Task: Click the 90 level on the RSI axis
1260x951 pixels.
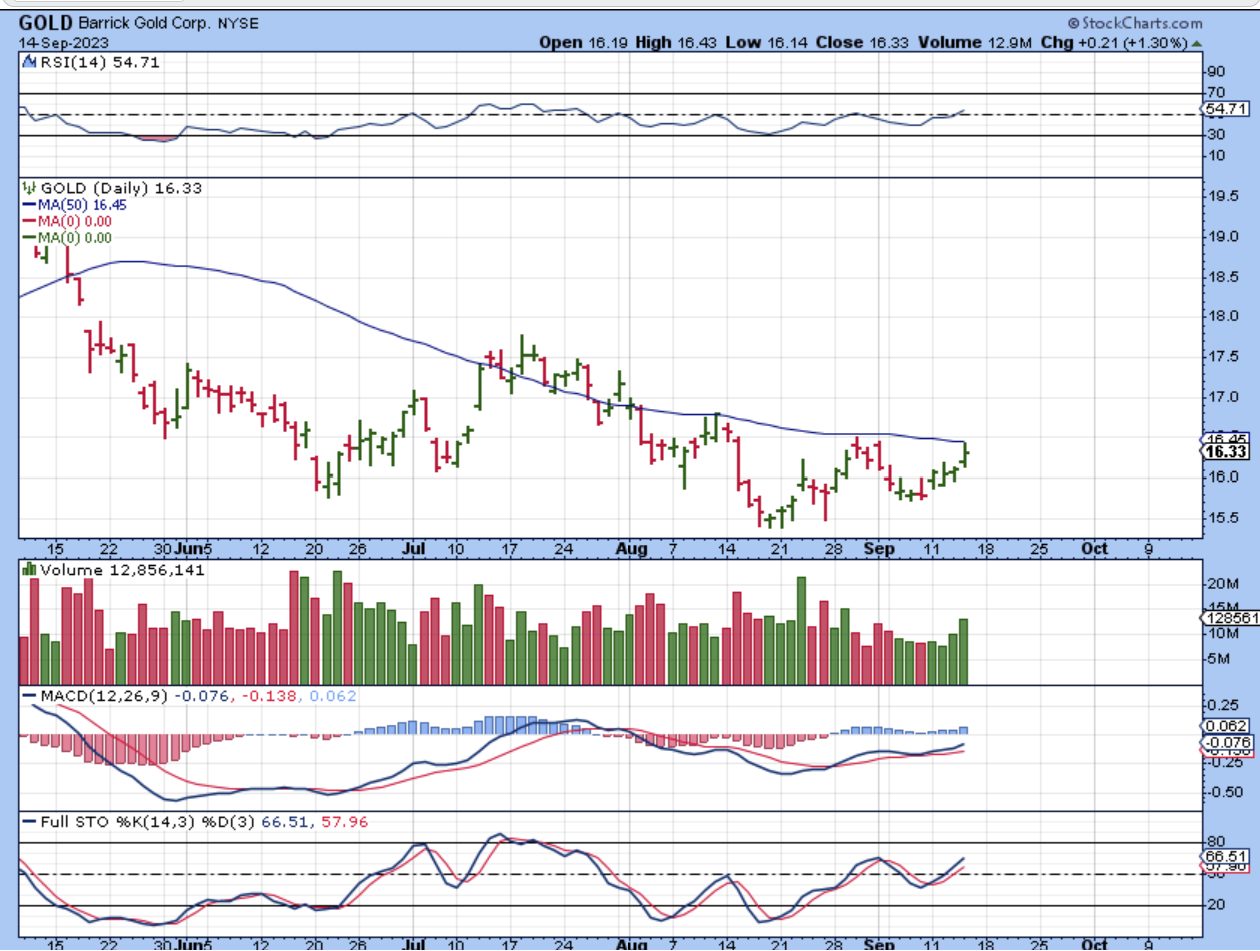Action: [1216, 72]
